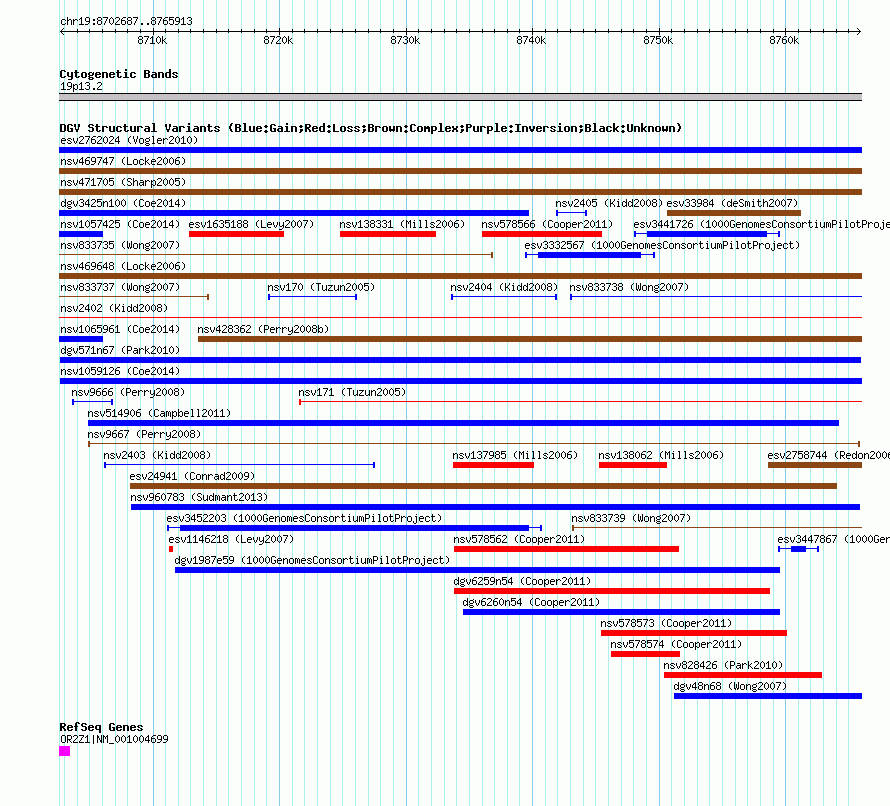The height and width of the screenshot is (806, 890).
Task: Click nsv171 (Tuzun2005) label
Action: 352,392
